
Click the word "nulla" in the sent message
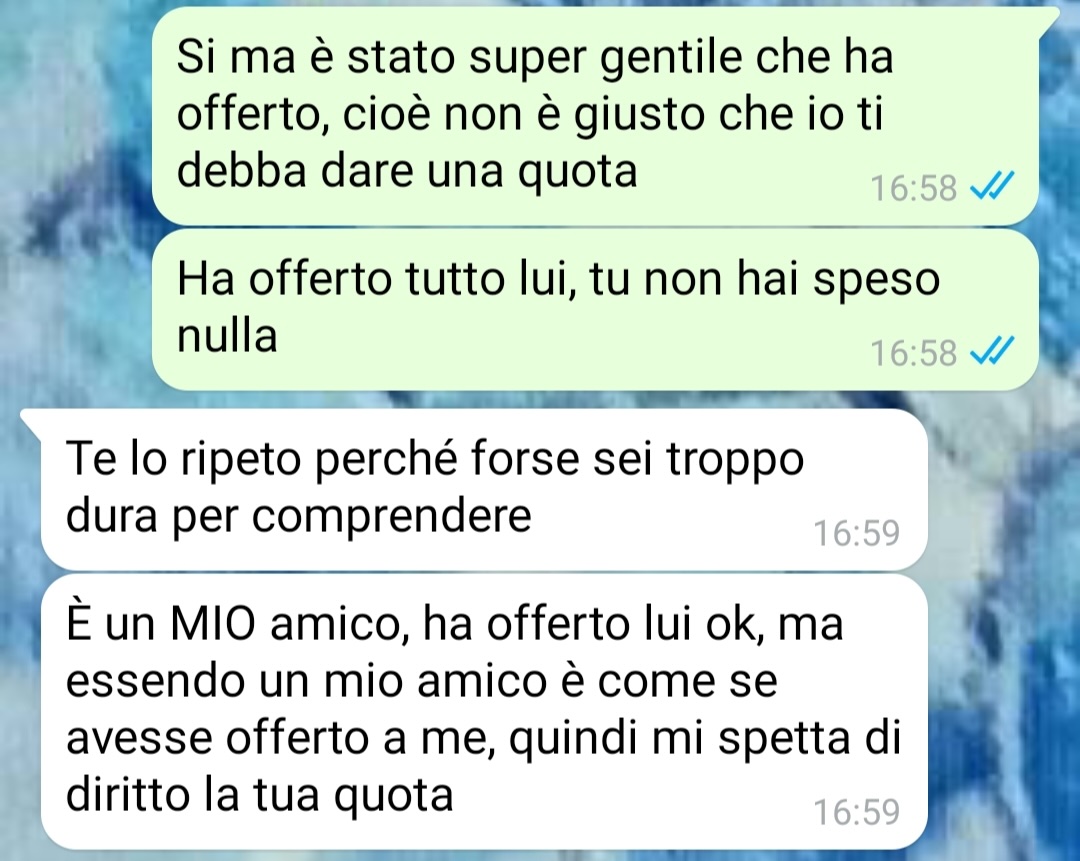(x=227, y=336)
